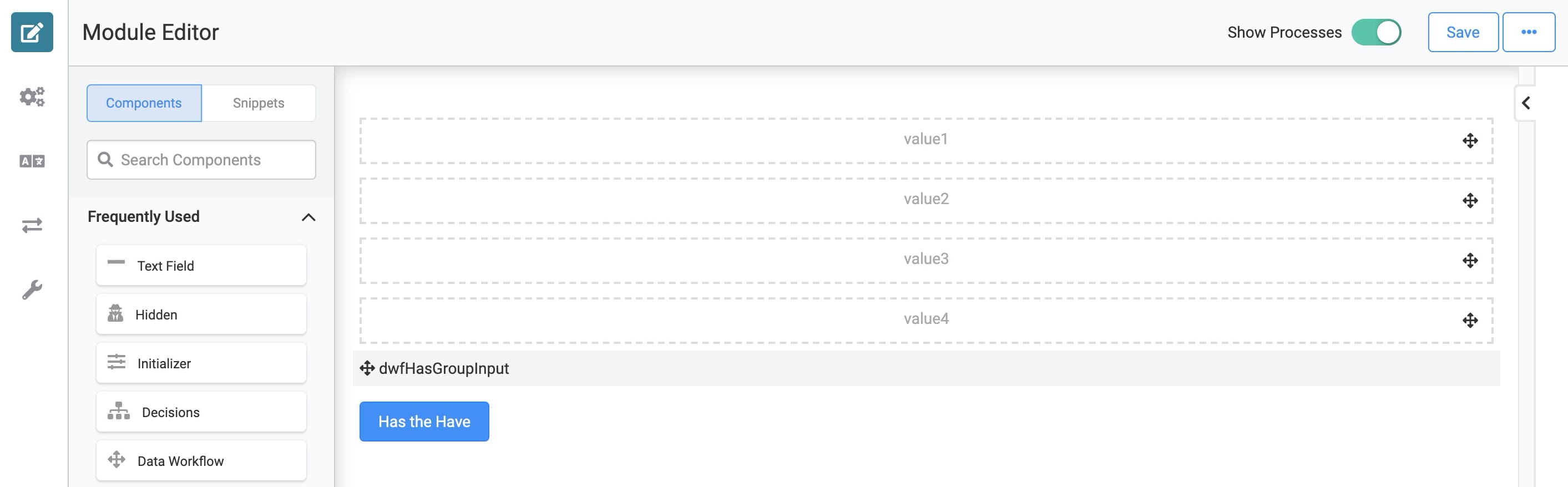Click the Save button

[x=1463, y=32]
